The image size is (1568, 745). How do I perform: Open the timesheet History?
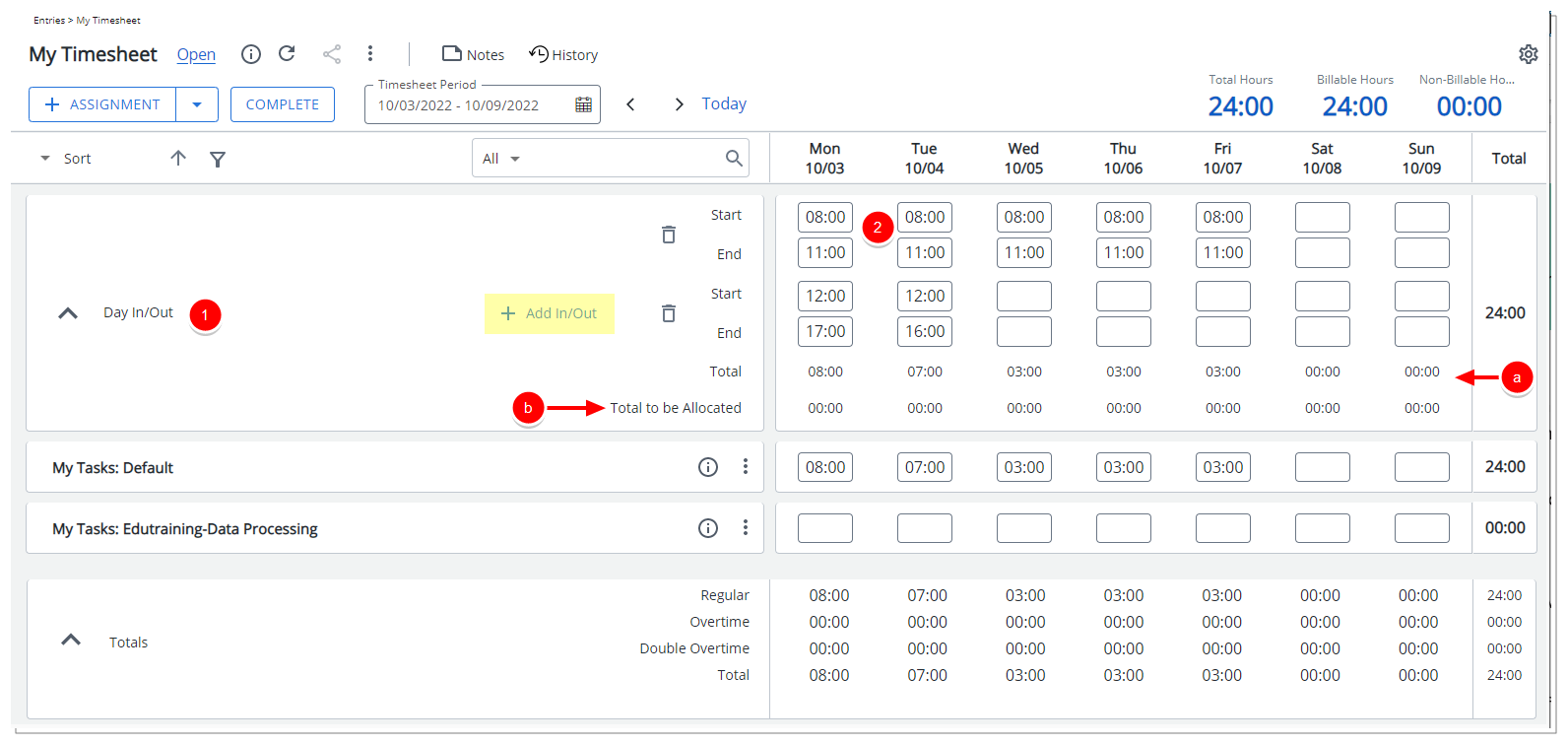click(x=563, y=55)
